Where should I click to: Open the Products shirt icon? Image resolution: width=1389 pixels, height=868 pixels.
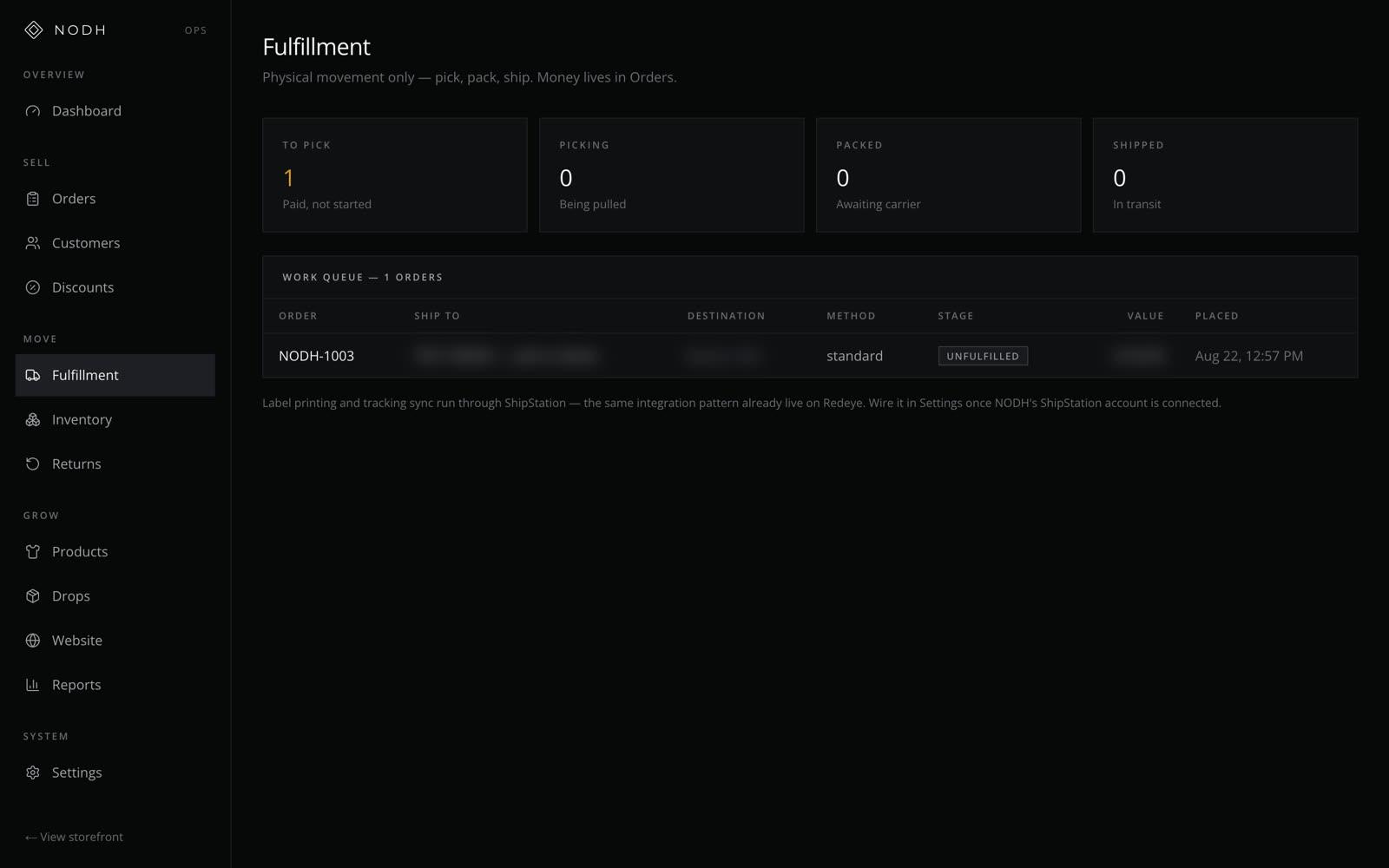[x=33, y=551]
